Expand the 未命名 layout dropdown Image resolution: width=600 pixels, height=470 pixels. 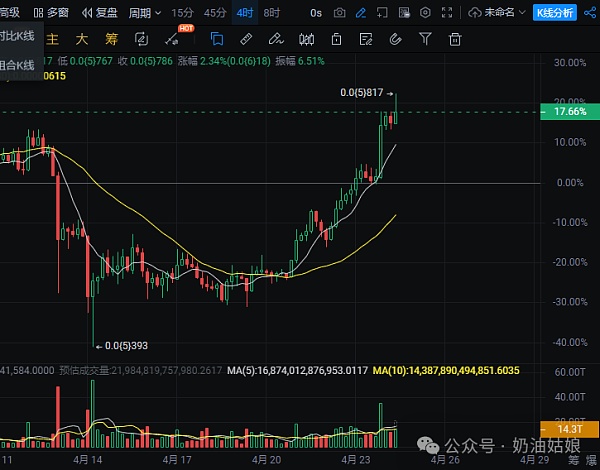(503, 13)
